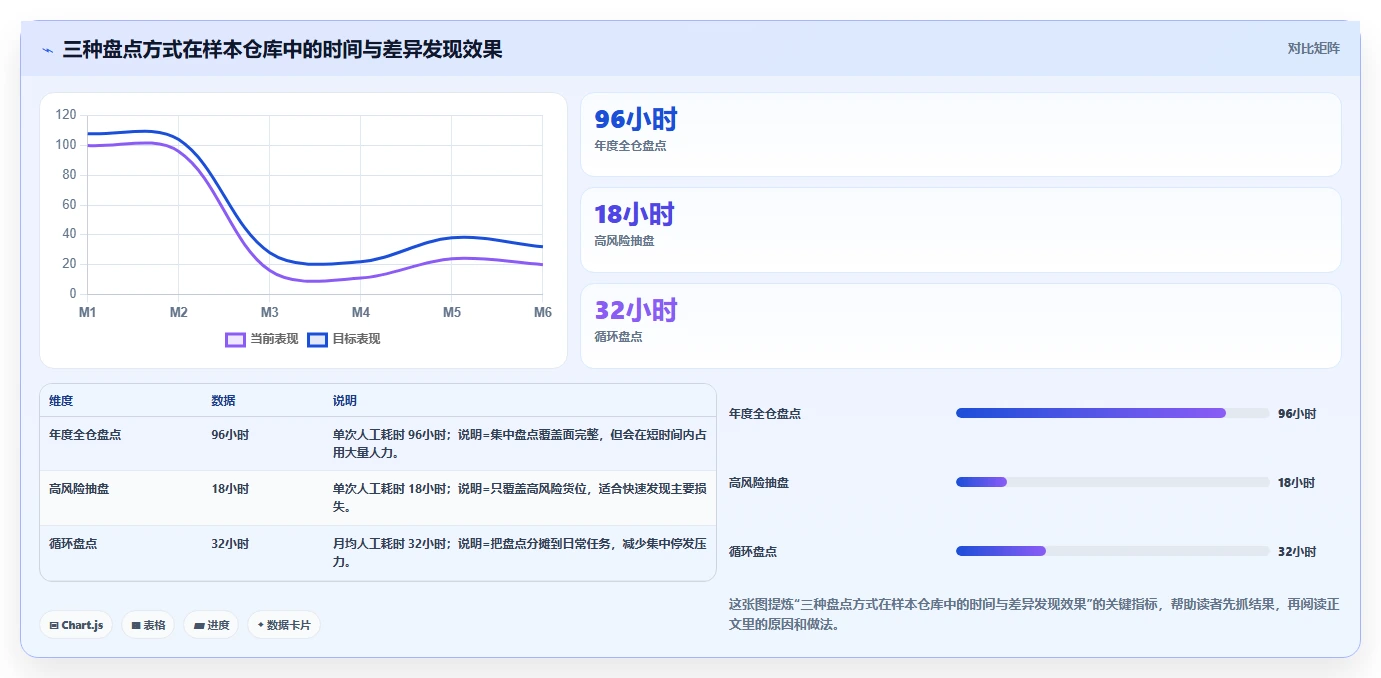Toggle the 目标表现 legend entry
1381x678 pixels.
344,339
